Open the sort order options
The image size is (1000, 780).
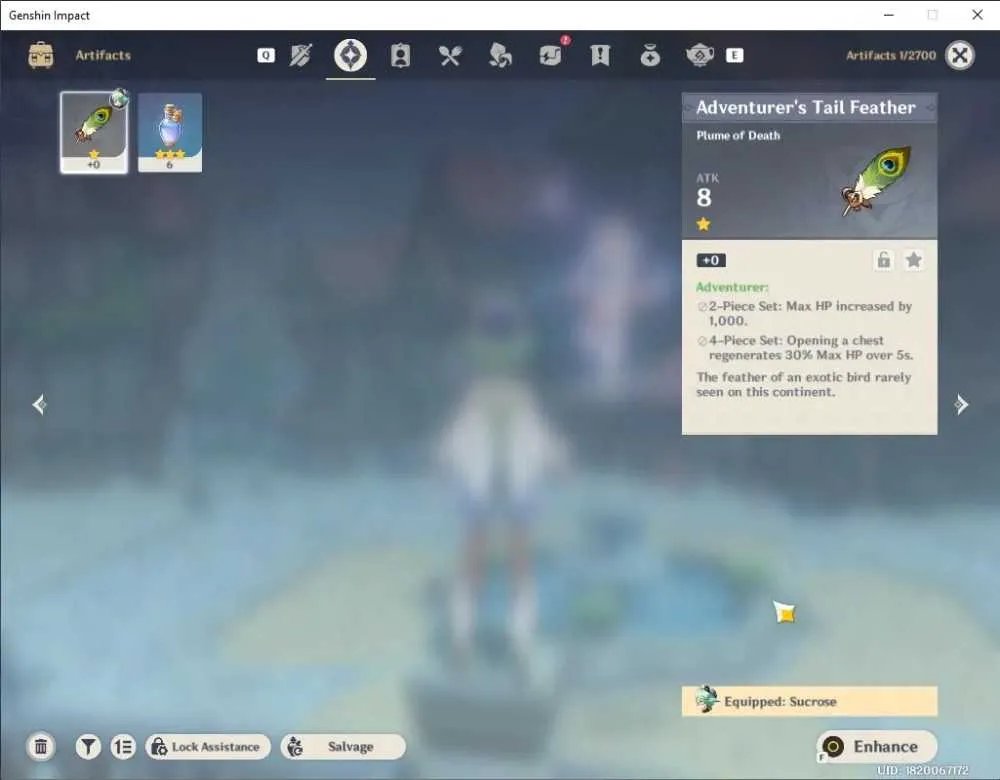click(123, 746)
